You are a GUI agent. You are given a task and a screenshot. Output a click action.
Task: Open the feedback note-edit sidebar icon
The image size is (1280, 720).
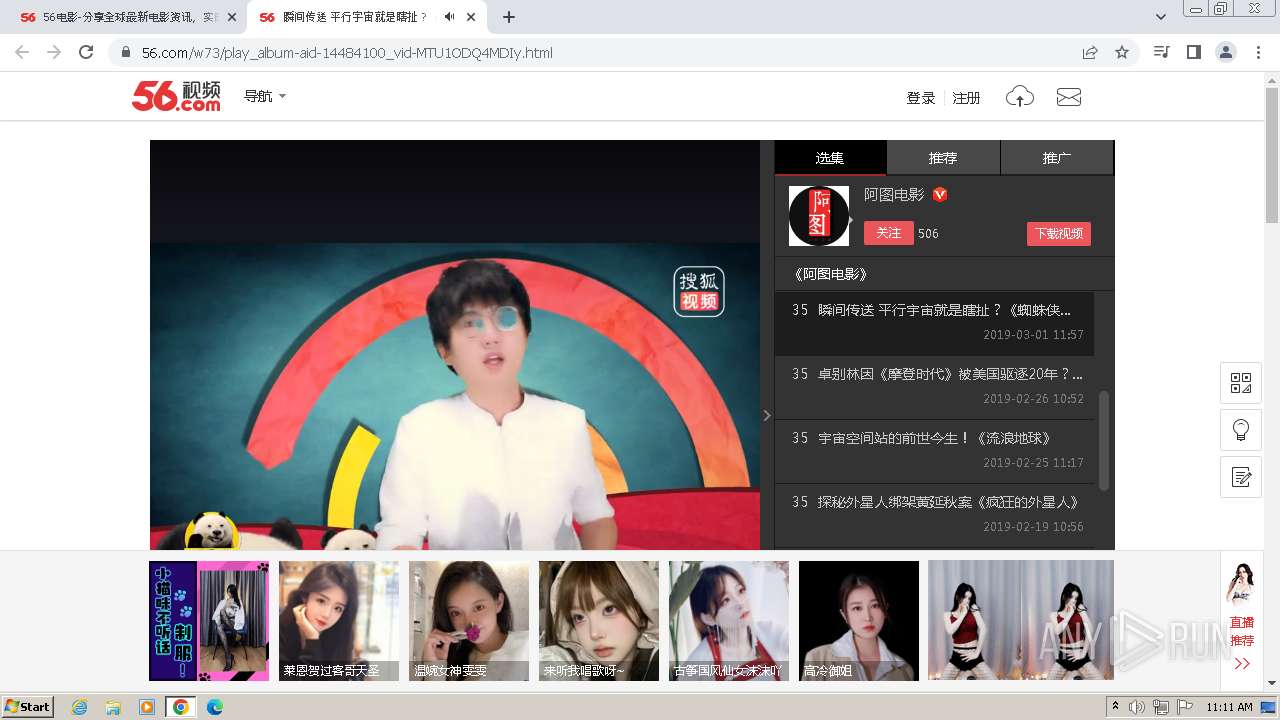click(x=1241, y=477)
